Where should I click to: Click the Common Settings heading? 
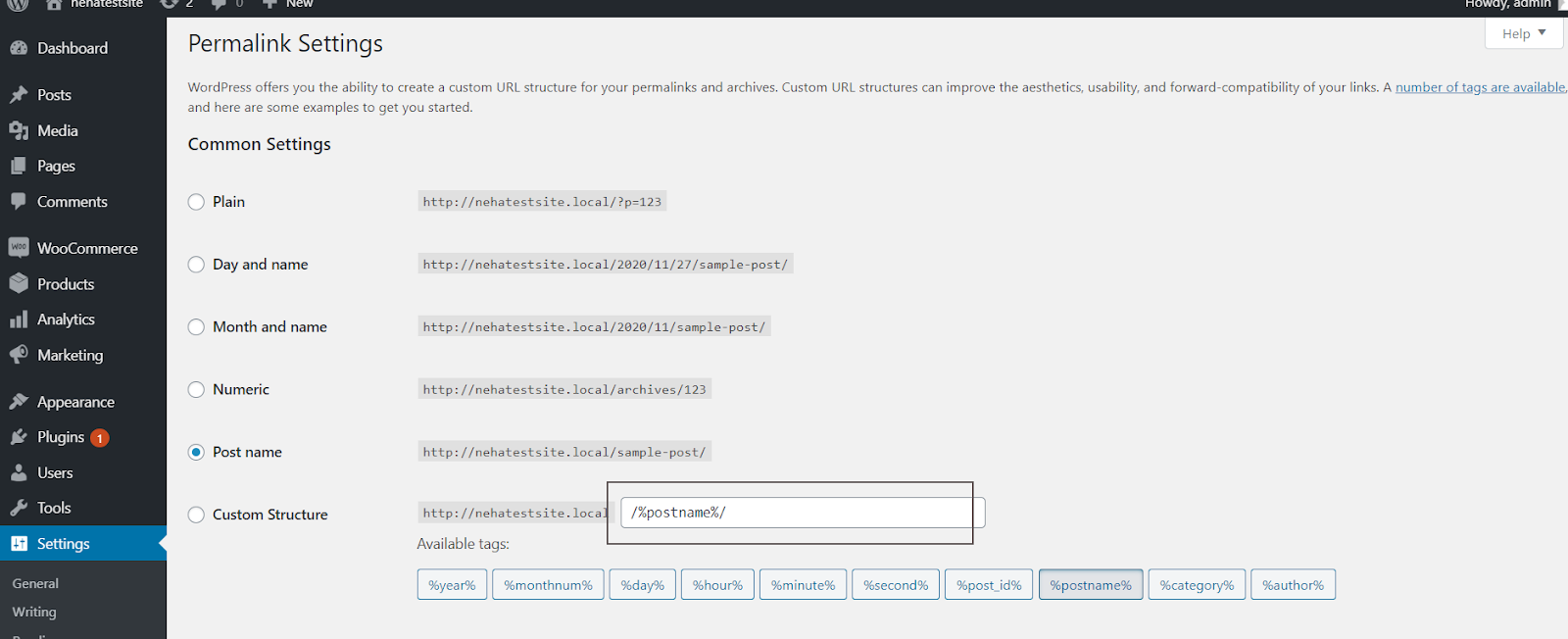[260, 144]
